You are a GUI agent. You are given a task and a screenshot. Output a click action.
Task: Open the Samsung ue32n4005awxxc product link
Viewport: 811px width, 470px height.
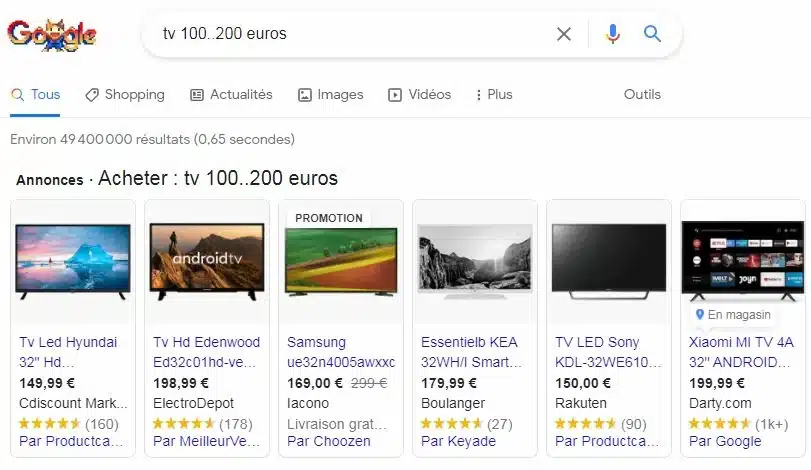(x=341, y=352)
